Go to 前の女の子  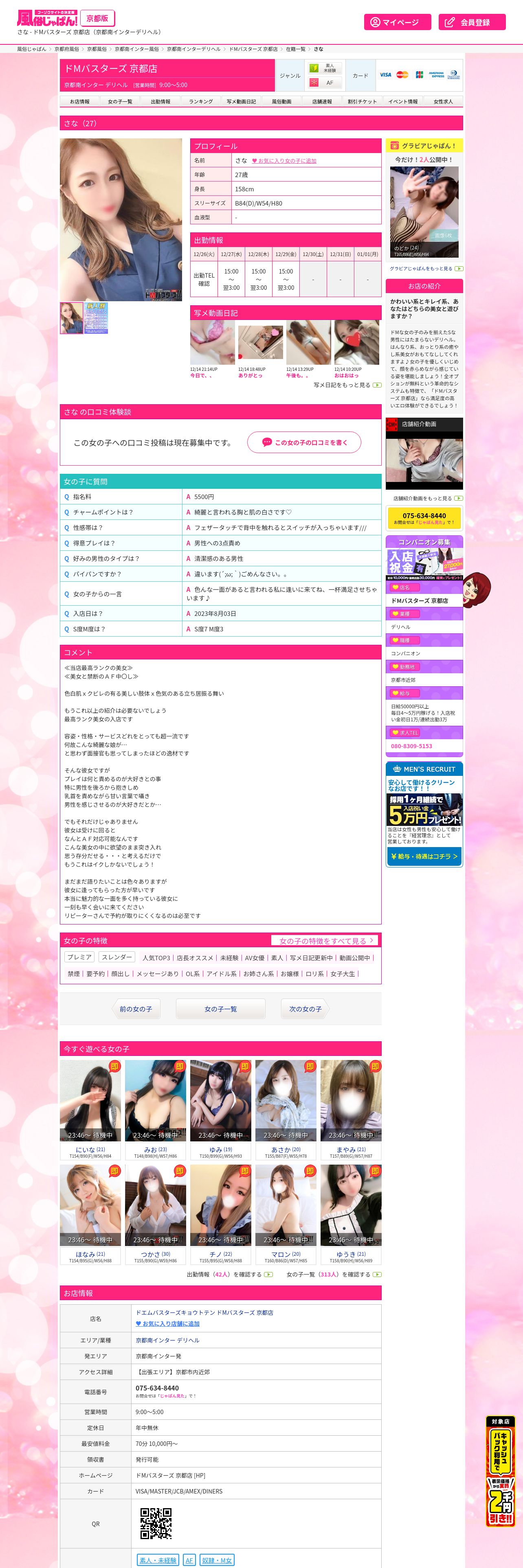(136, 1009)
